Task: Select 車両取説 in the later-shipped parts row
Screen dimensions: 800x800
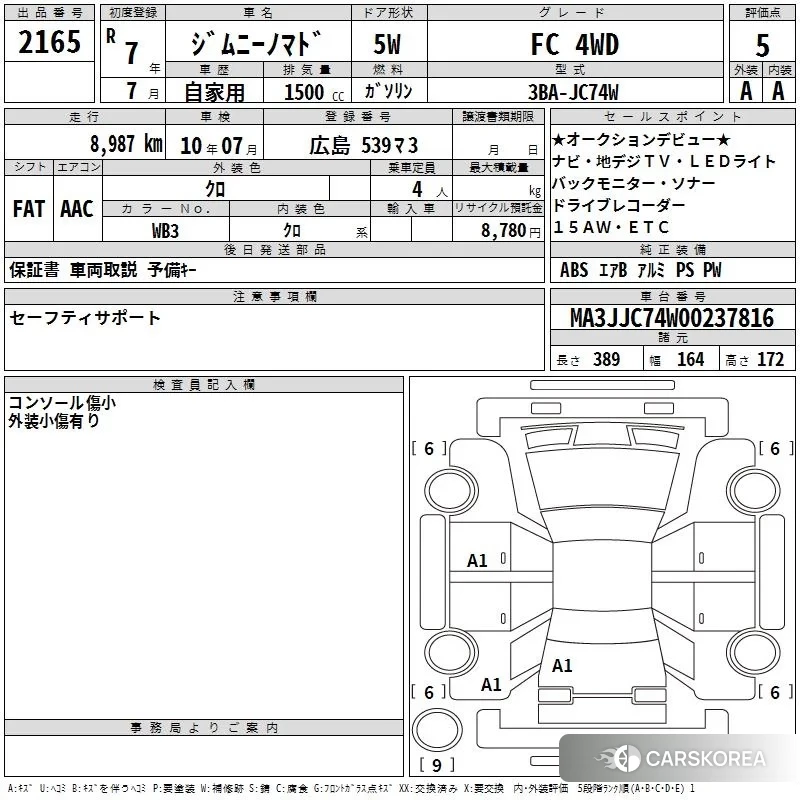Action: (x=104, y=269)
